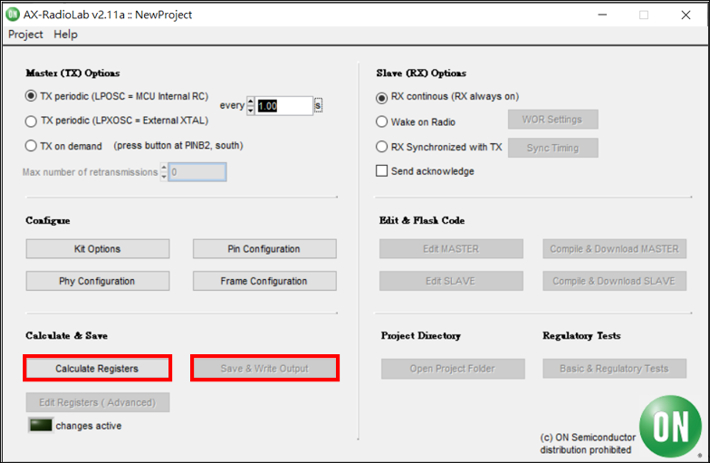Viewport: 710px width, 463px height.
Task: Click the ON Semiconductor logo
Action: click(x=671, y=427)
